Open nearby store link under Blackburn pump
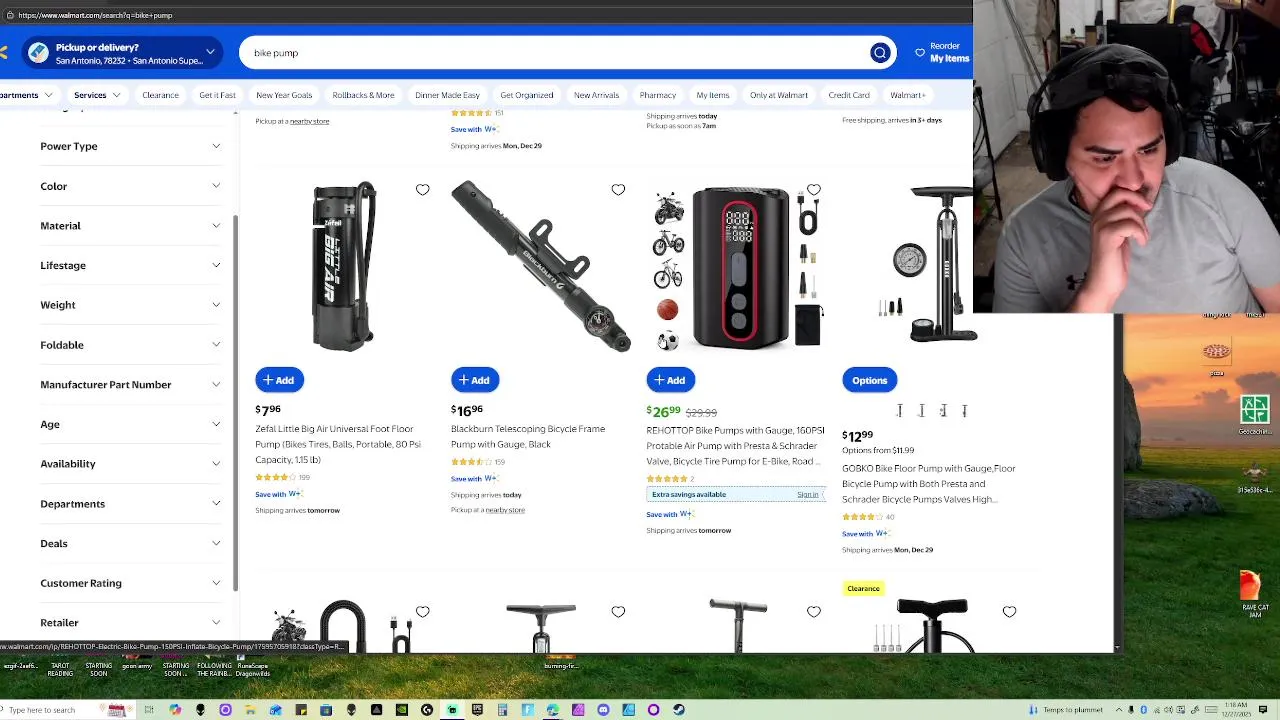 [504, 510]
